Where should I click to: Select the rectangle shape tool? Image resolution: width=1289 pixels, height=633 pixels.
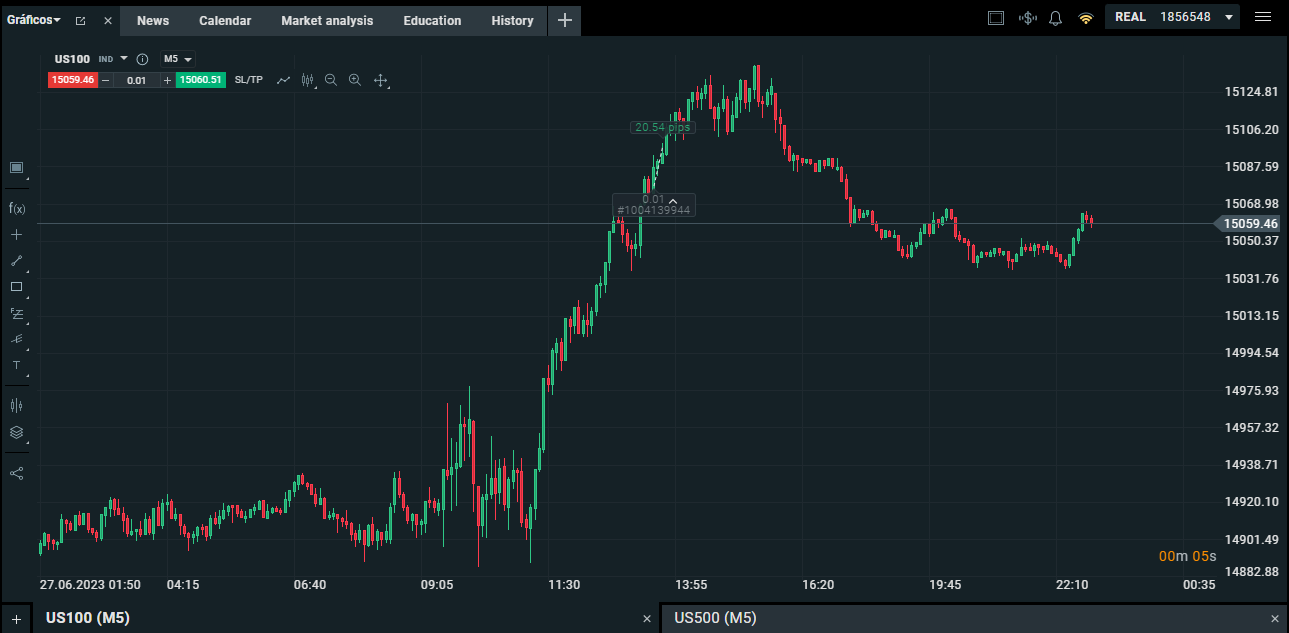(x=16, y=287)
